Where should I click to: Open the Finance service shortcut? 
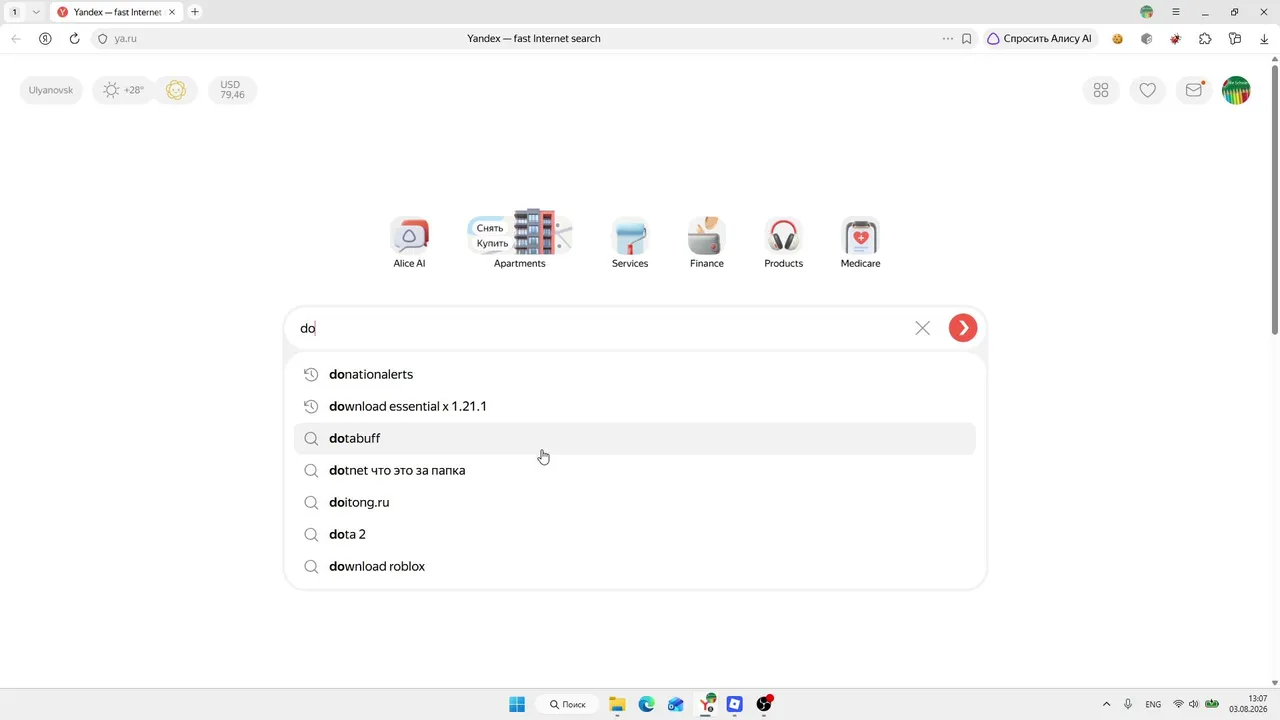706,243
